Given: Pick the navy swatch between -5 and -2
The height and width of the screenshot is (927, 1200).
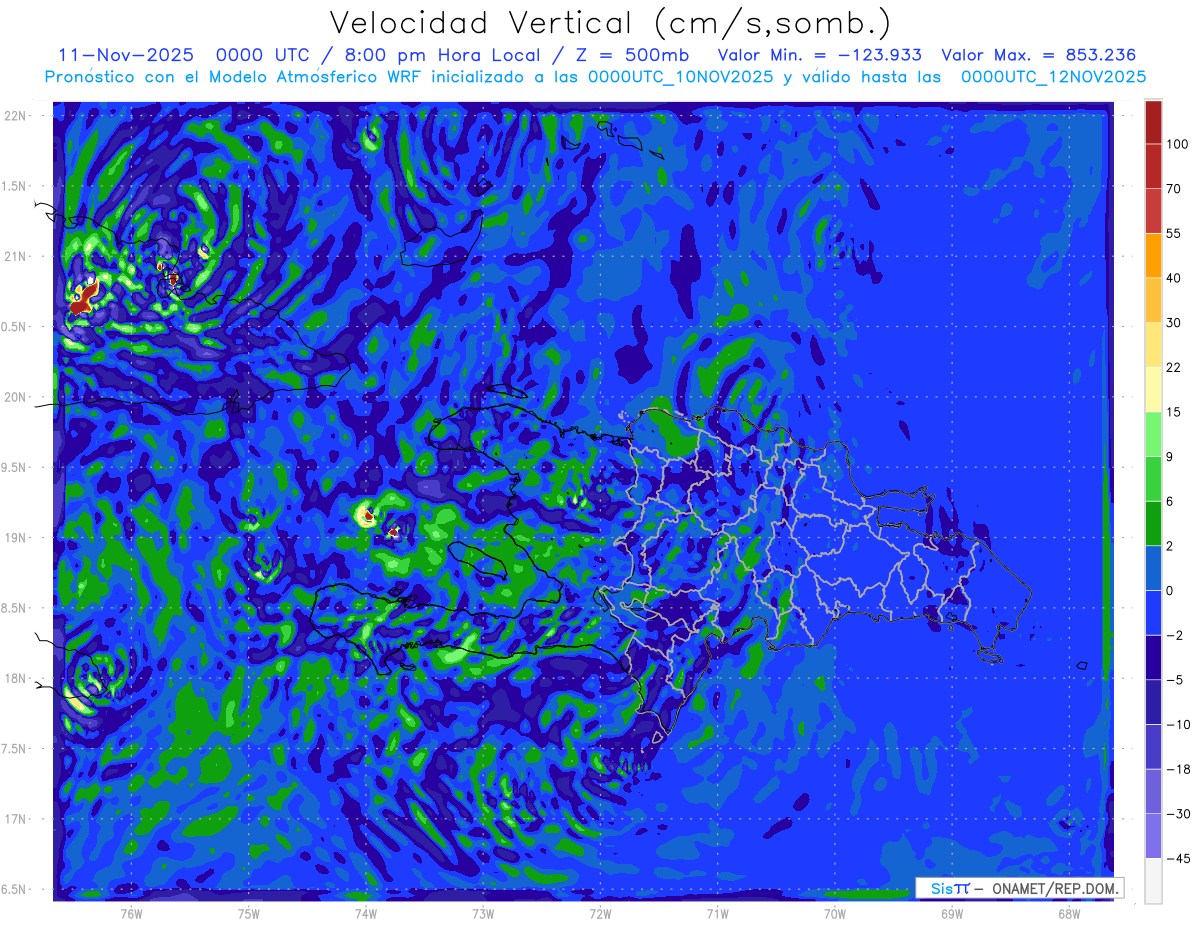Looking at the screenshot, I should 1153,657.
